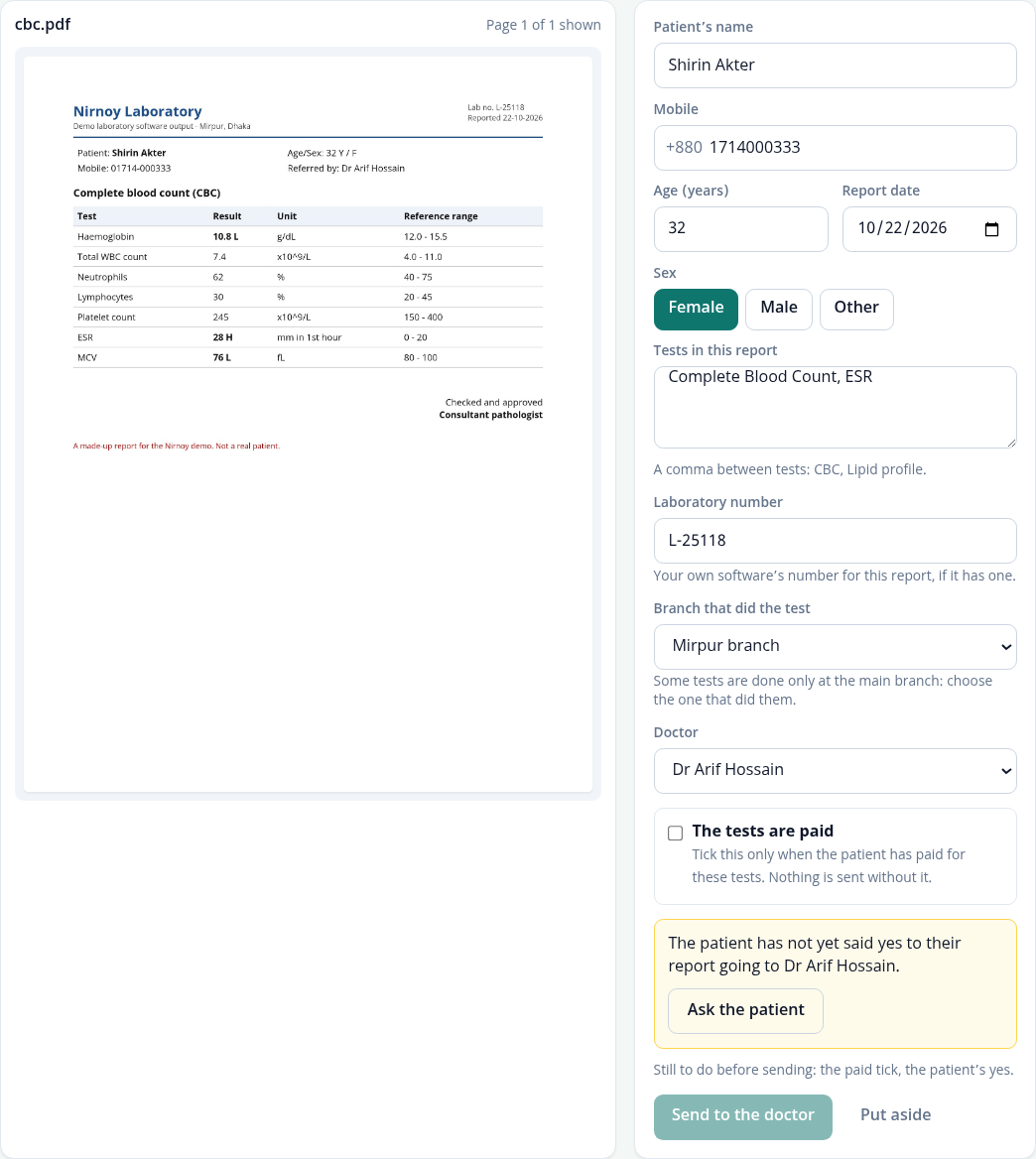This screenshot has height=1159, width=1036.
Task: Click the 'Nirnoy Laboratory' heading in the report
Action: click(138, 111)
